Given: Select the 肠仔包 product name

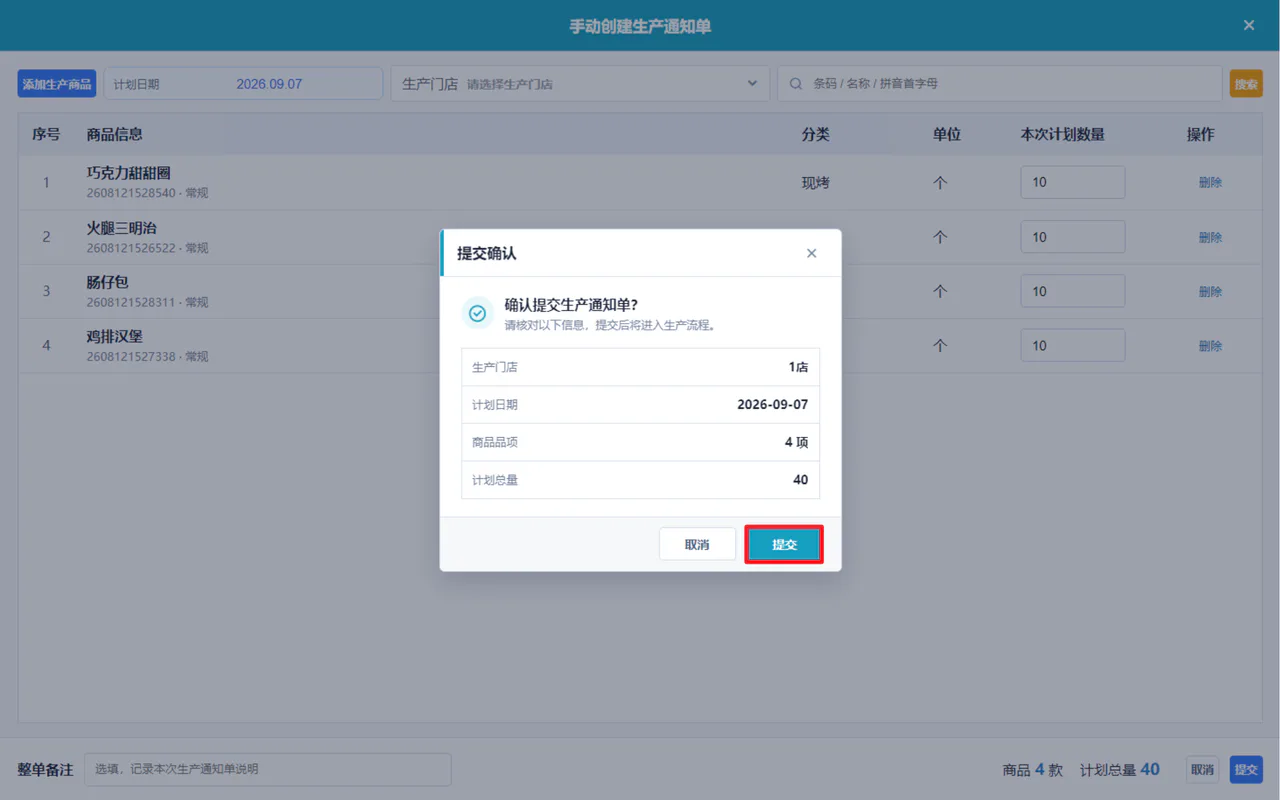Looking at the screenshot, I should coord(108,282).
